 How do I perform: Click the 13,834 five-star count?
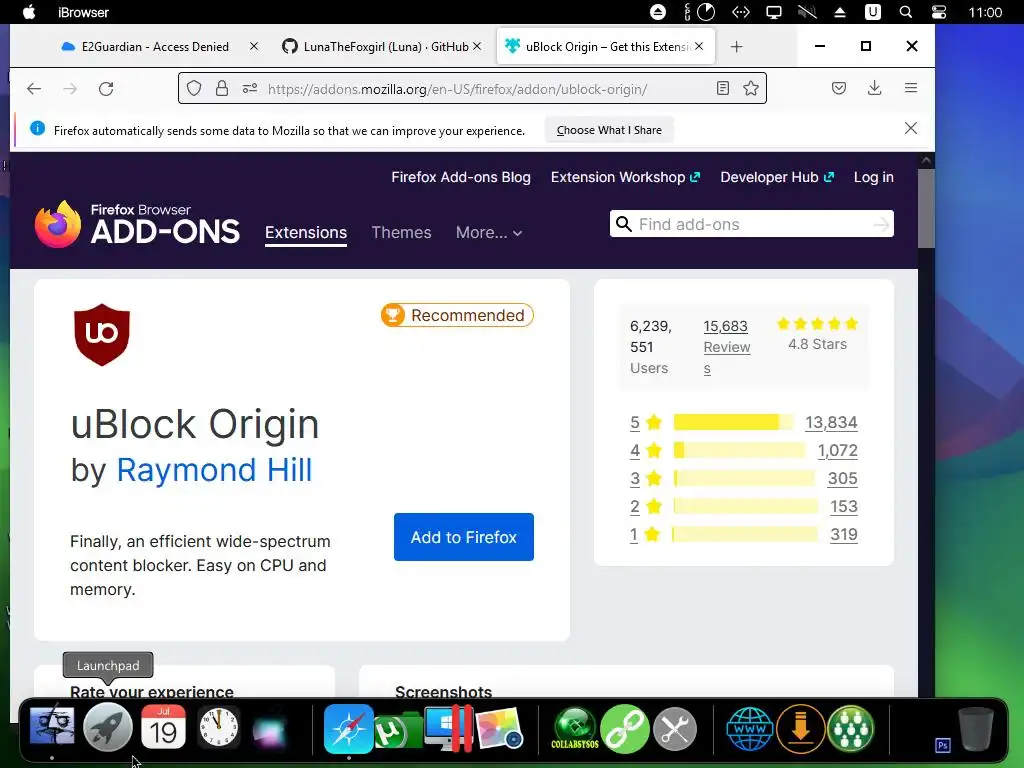pyautogui.click(x=831, y=423)
